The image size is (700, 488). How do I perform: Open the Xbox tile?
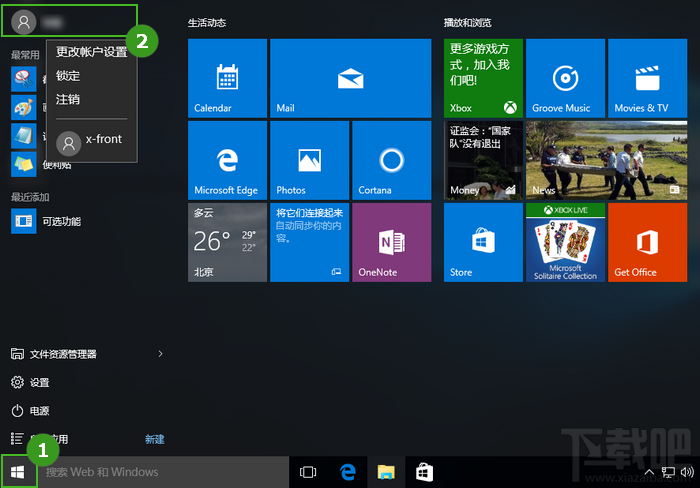pyautogui.click(x=483, y=78)
